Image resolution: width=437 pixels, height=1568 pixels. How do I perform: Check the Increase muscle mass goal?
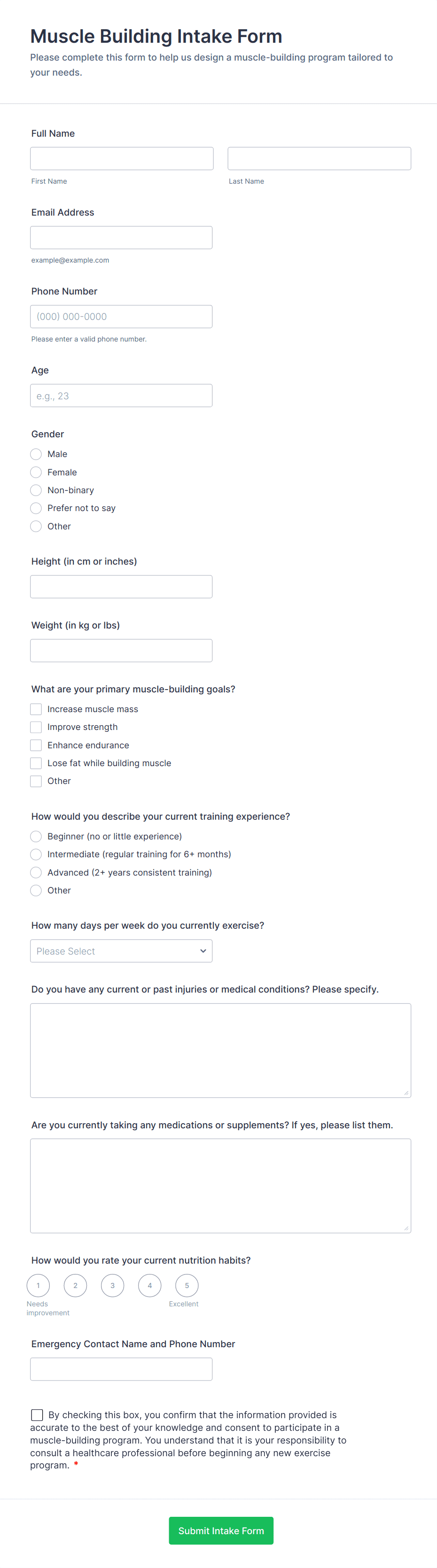point(36,709)
